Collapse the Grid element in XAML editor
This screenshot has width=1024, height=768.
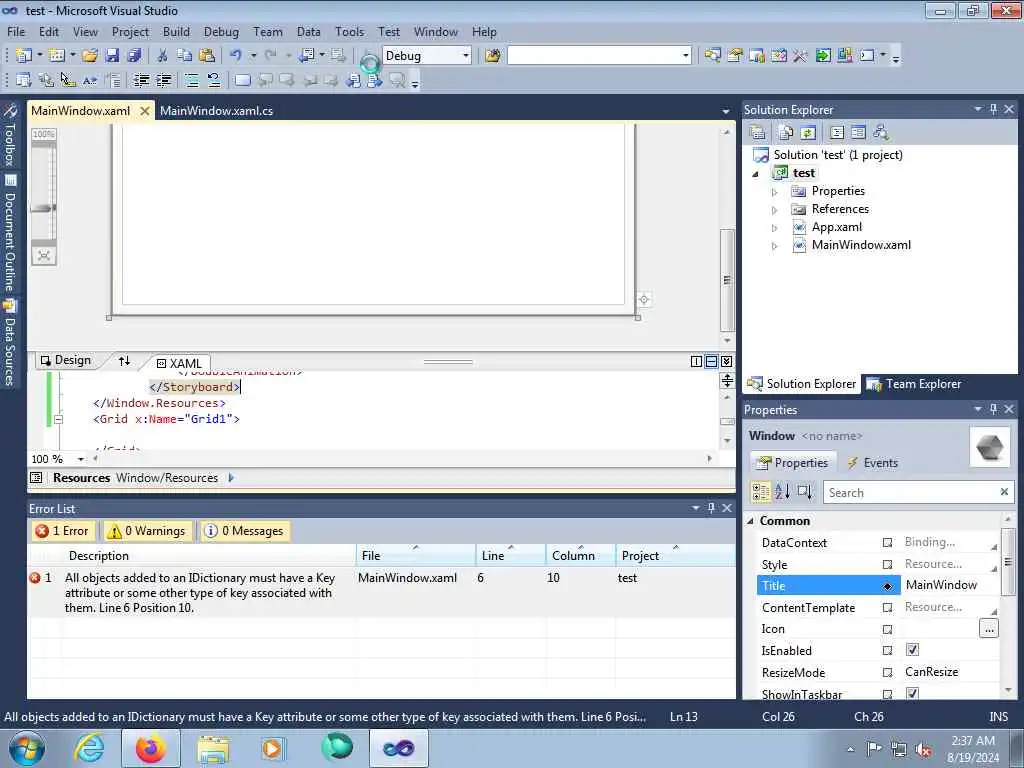(58, 419)
